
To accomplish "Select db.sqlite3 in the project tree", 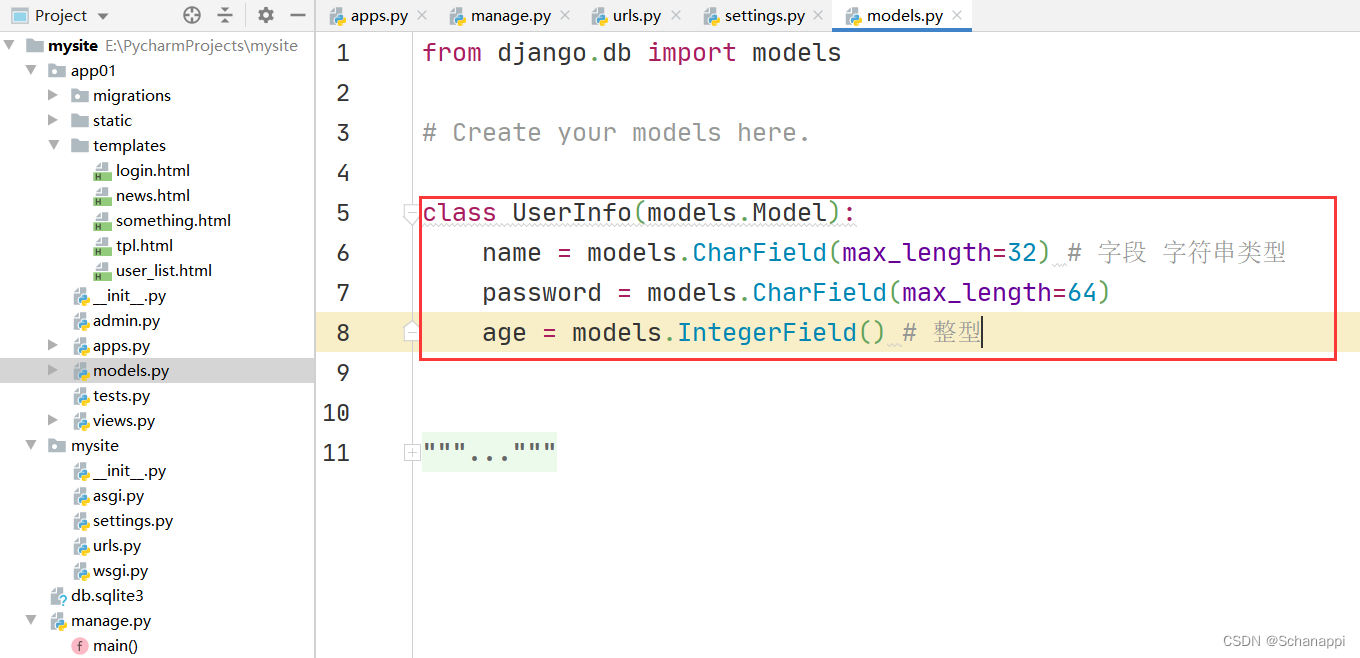I will pos(107,595).
